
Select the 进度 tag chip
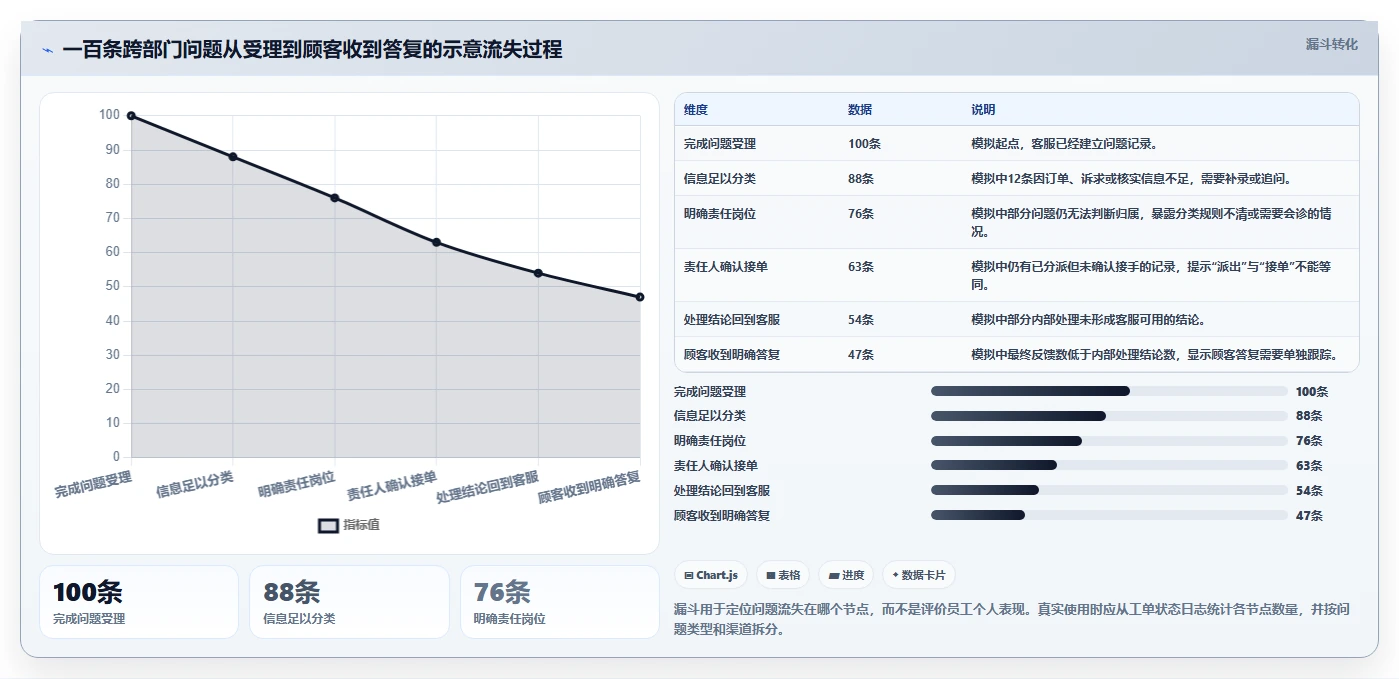[x=846, y=575]
